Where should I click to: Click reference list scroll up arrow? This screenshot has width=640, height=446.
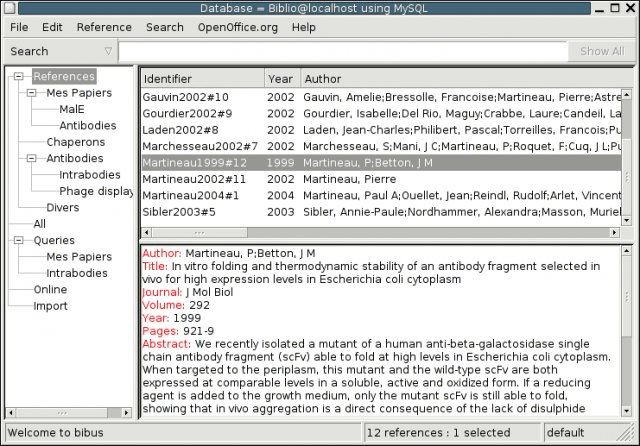pyautogui.click(x=627, y=95)
